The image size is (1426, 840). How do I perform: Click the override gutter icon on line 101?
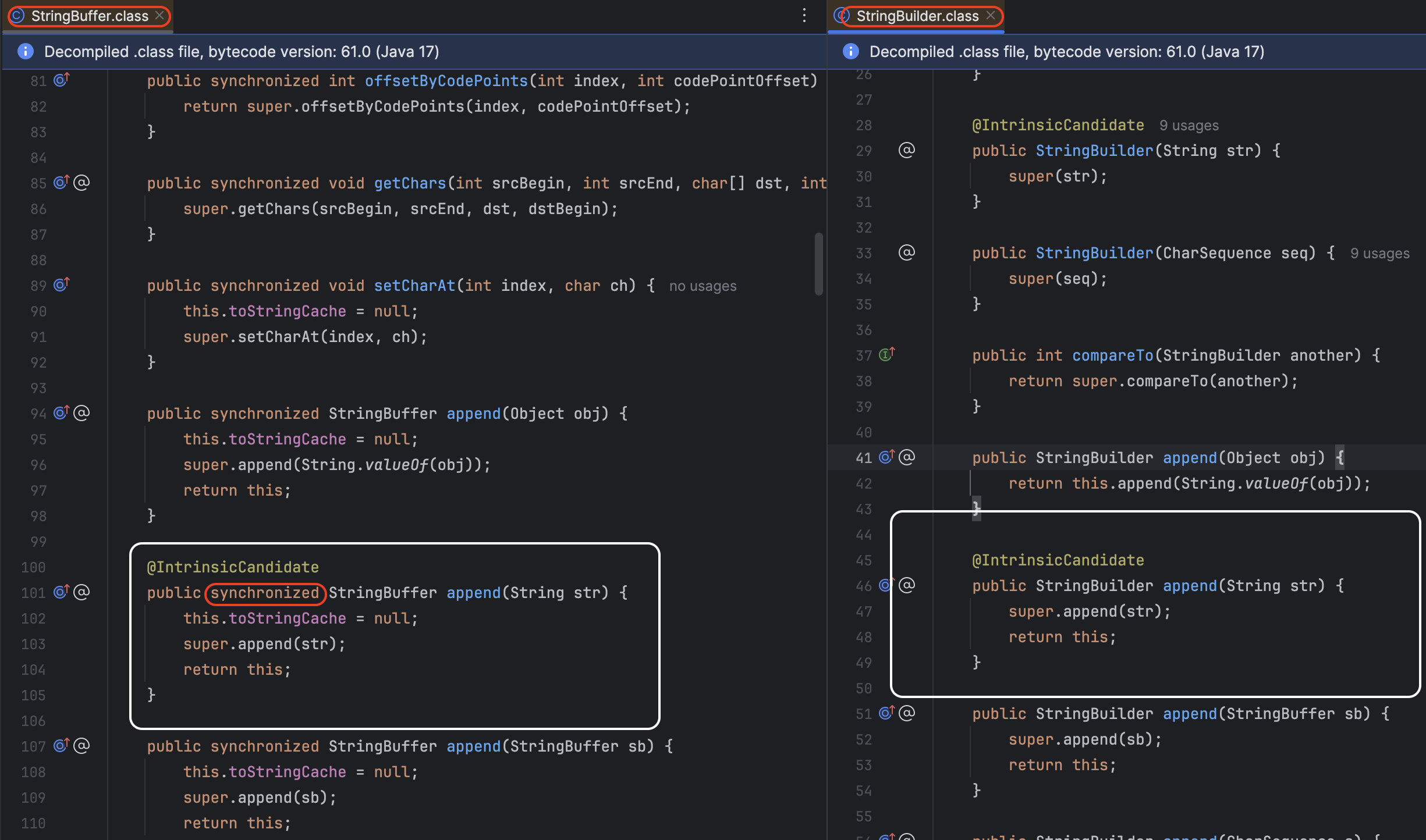(x=61, y=592)
